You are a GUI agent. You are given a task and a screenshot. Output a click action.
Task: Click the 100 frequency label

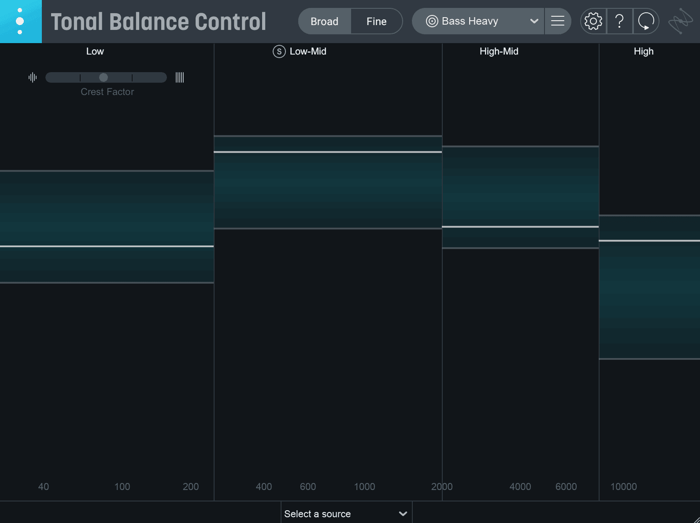coord(122,486)
